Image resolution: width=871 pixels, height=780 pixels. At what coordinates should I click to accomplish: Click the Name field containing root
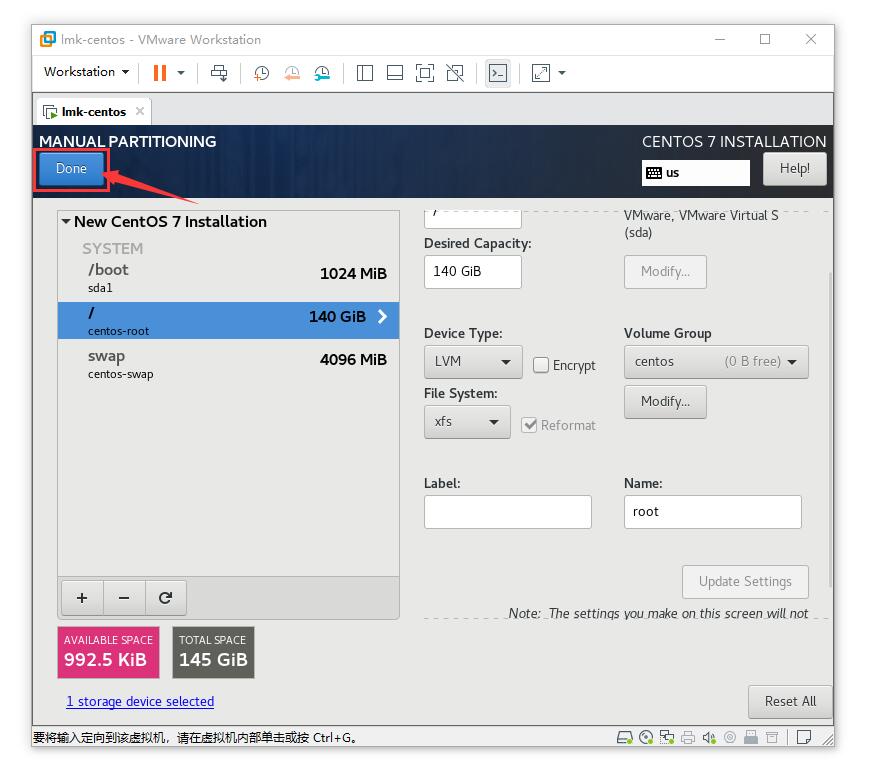point(713,512)
